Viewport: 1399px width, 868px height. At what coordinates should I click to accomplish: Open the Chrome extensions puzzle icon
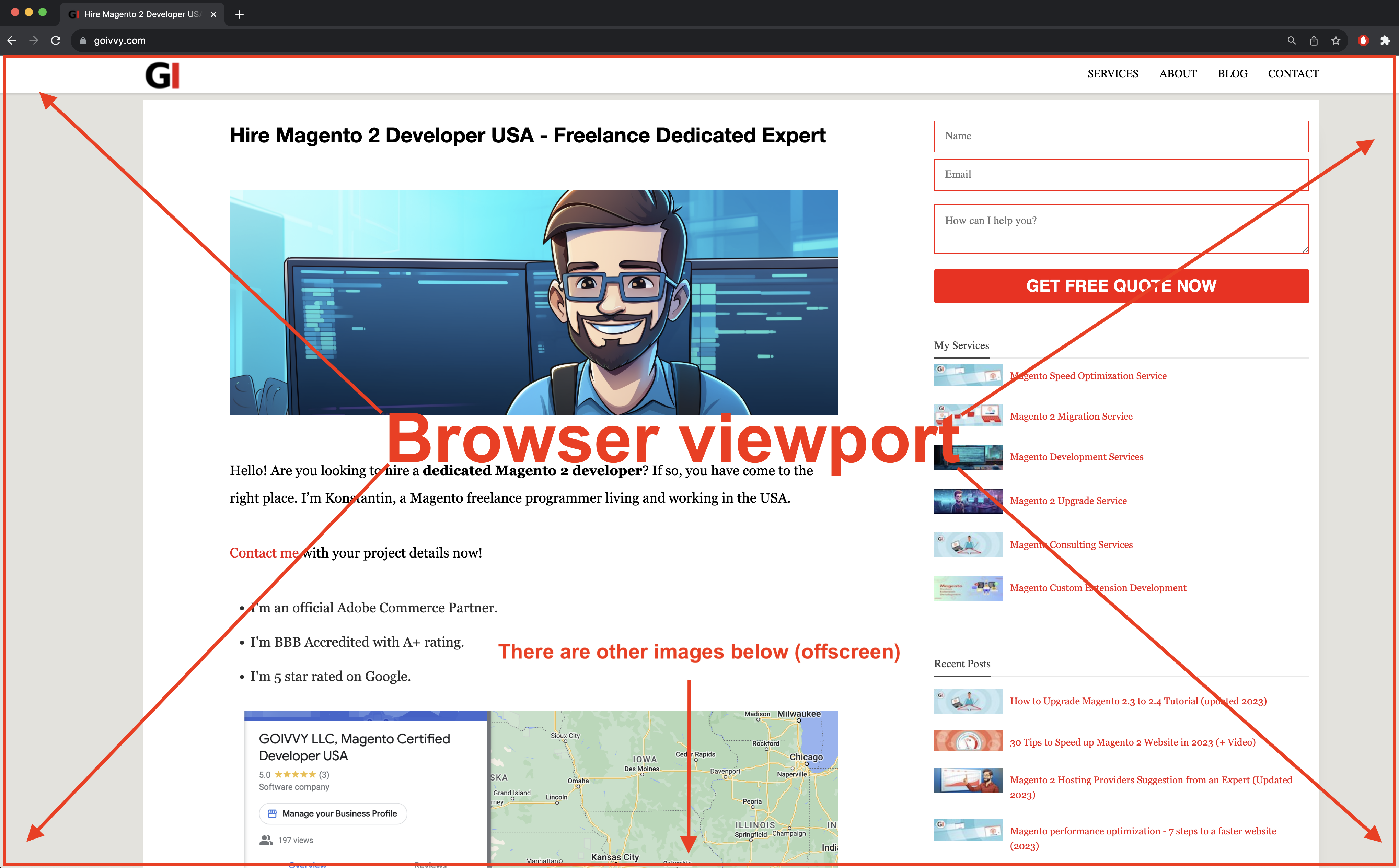[x=1385, y=40]
